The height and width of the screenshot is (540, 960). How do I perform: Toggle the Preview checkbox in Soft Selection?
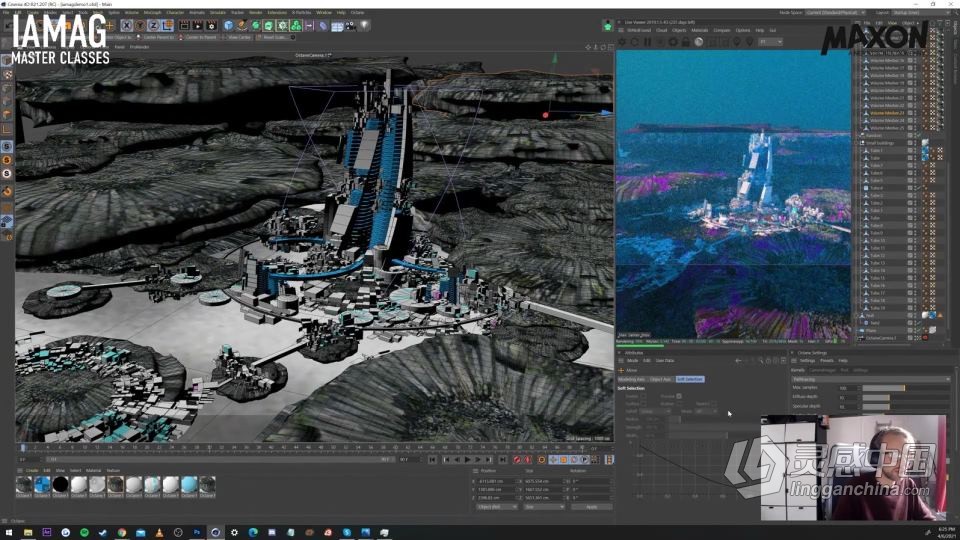click(x=679, y=397)
